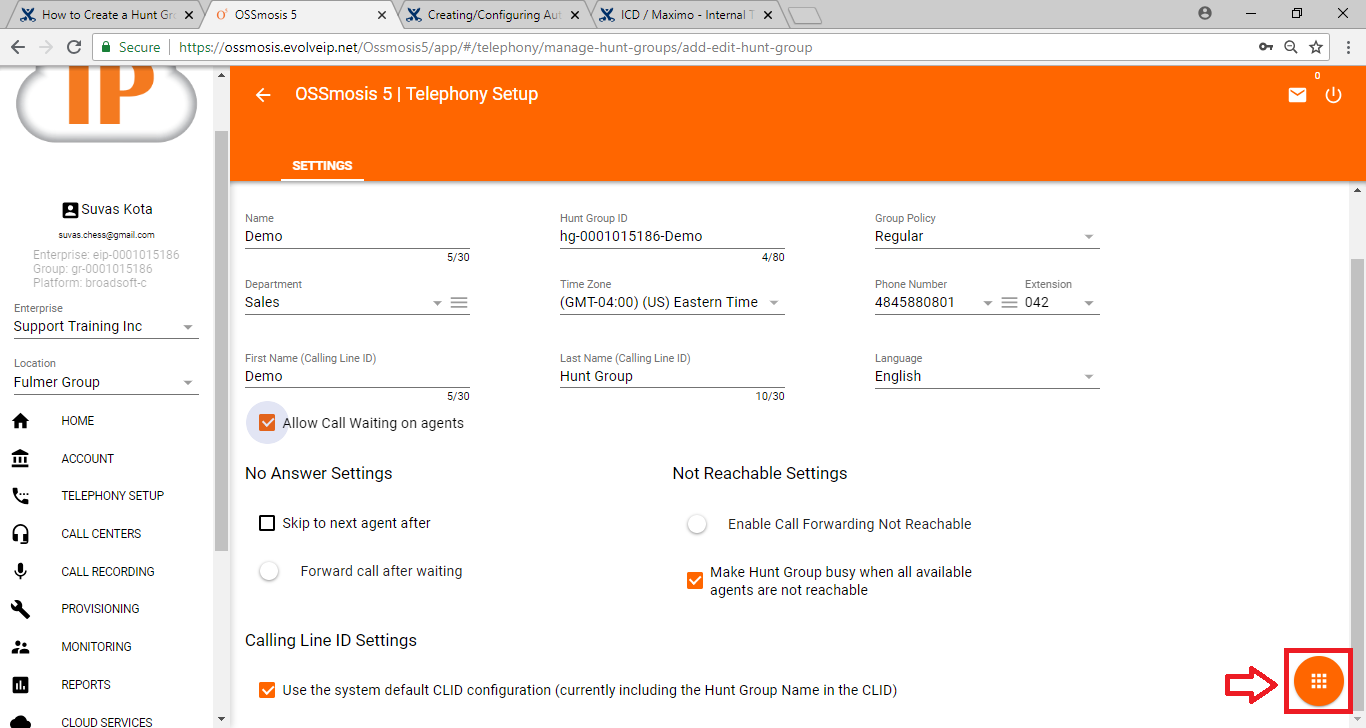Open the mail envelope icon
Image resolution: width=1366 pixels, height=728 pixels.
point(1297,95)
